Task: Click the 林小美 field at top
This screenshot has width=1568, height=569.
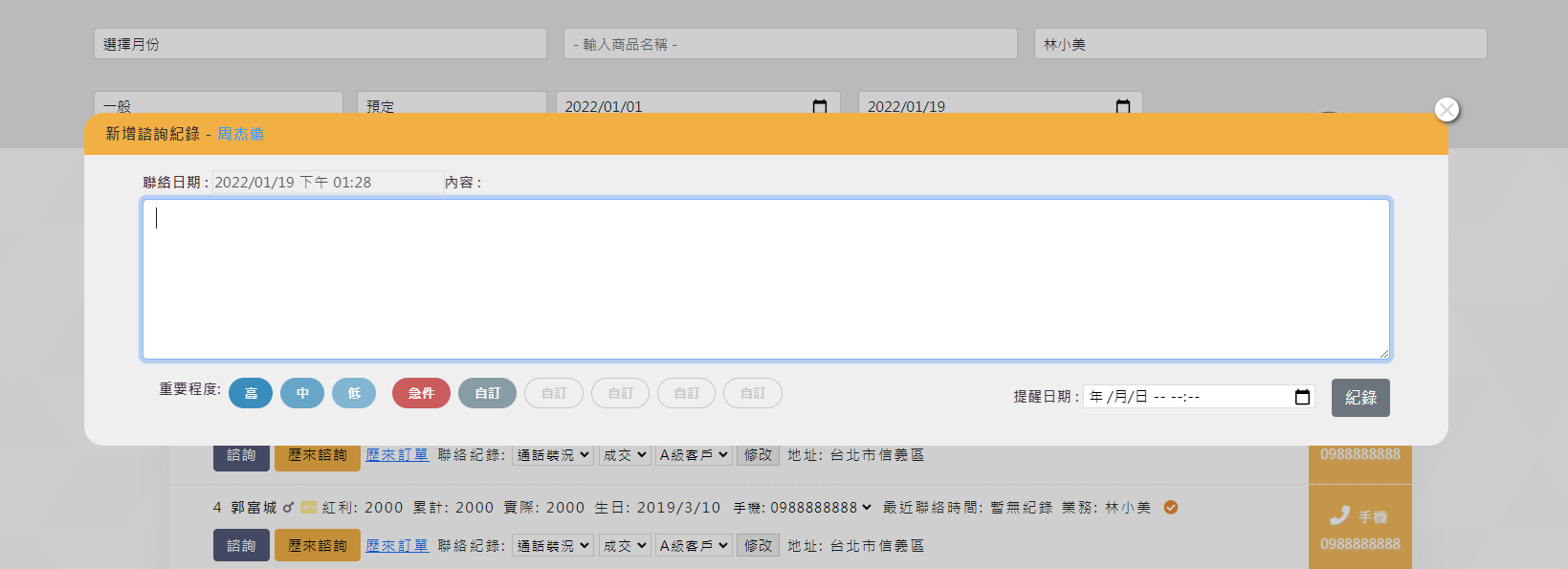Action: coord(1261,44)
